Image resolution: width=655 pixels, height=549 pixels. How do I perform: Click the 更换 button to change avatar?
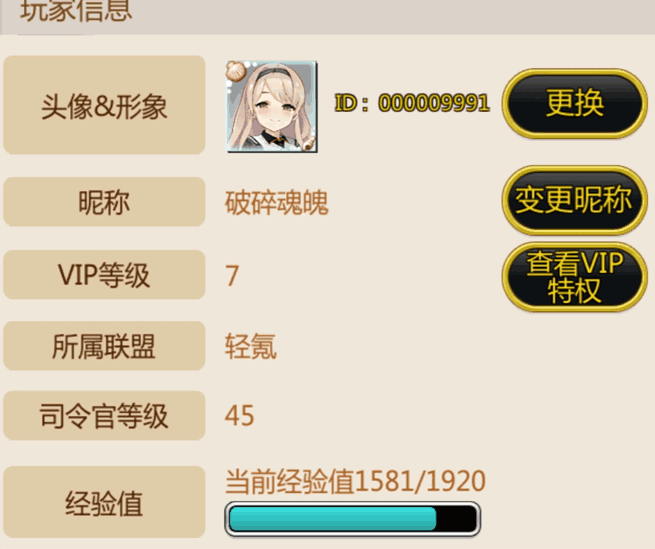point(575,103)
